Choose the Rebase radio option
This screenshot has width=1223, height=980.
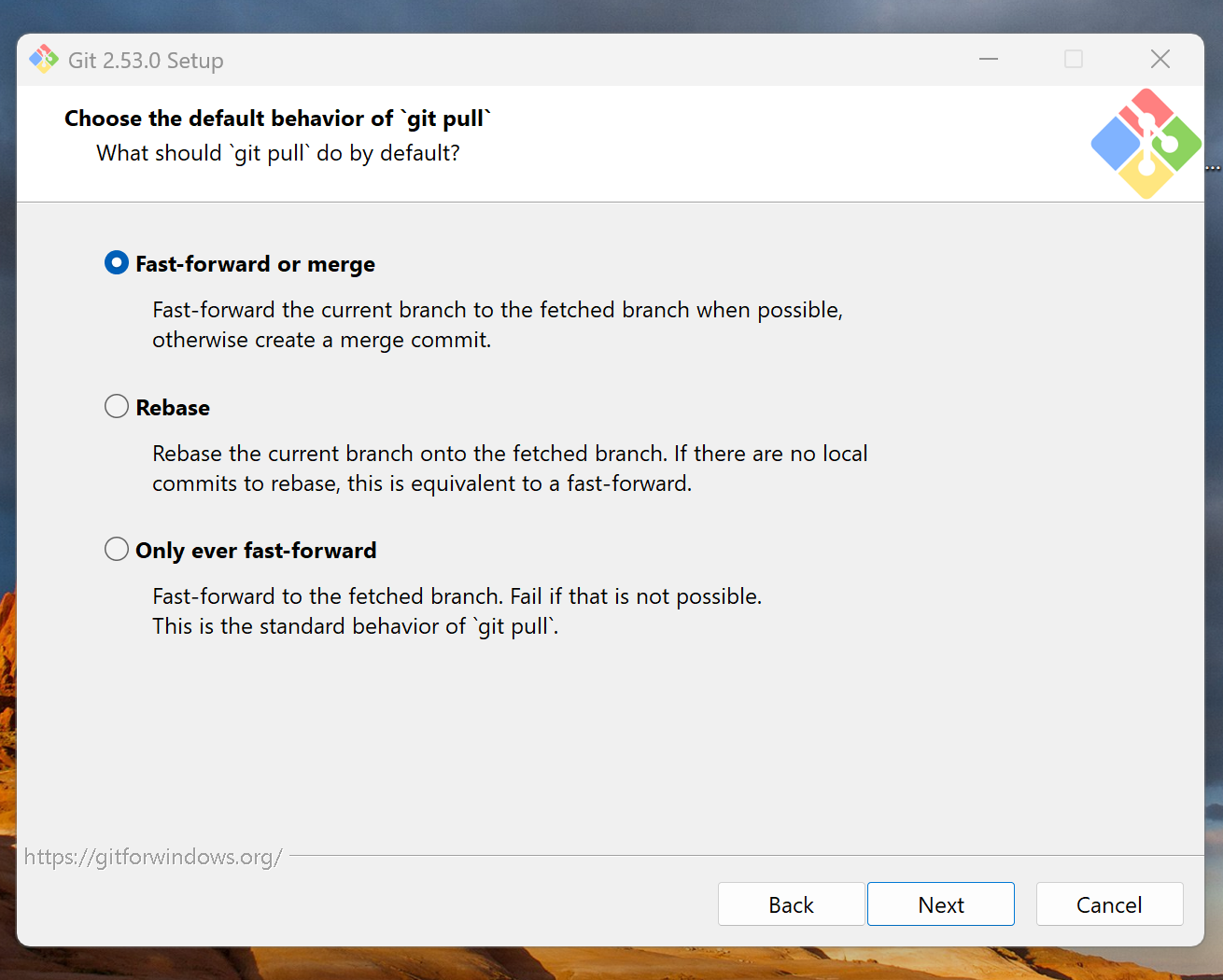pyautogui.click(x=117, y=406)
